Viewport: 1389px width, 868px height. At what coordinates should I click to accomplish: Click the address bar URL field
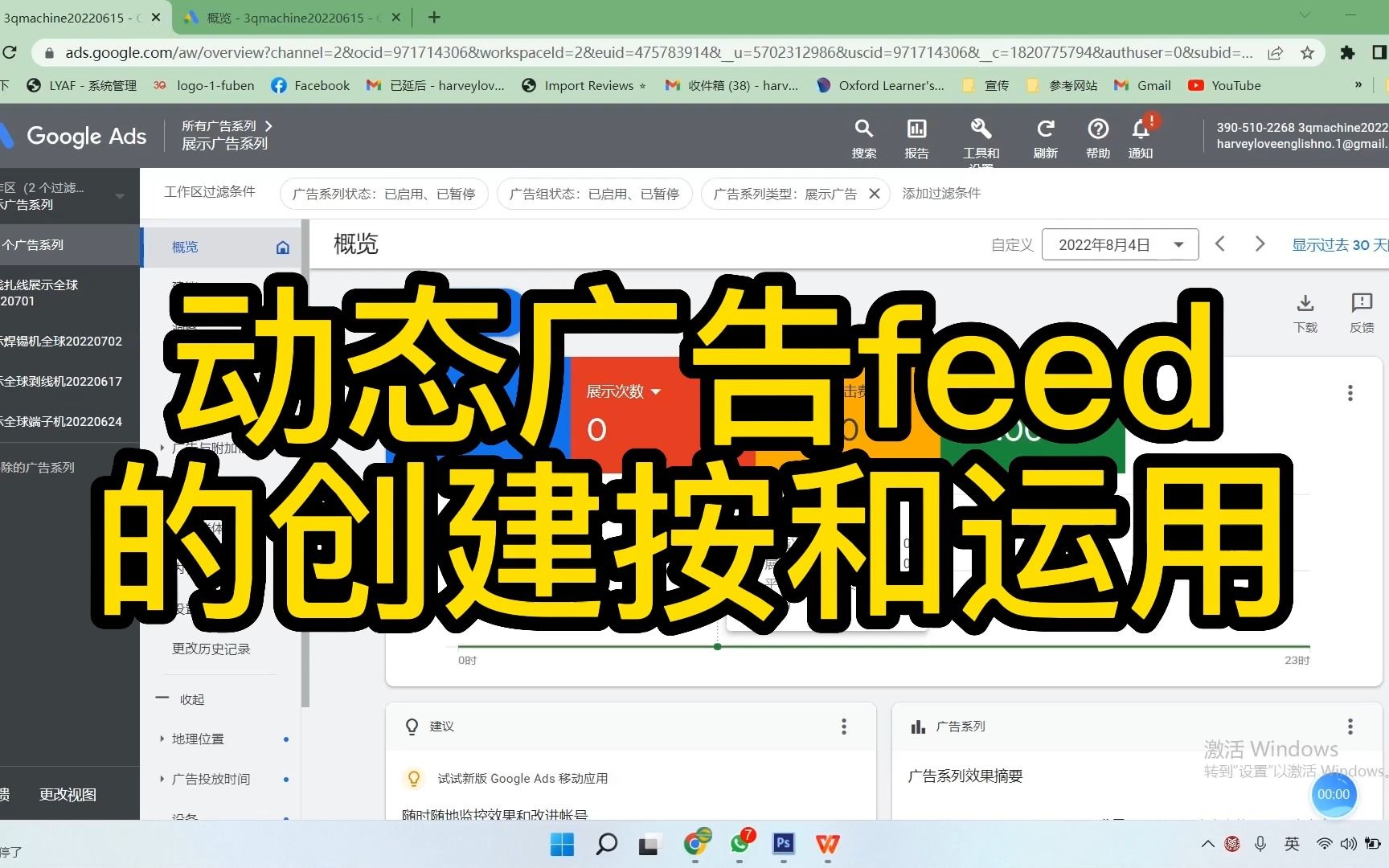(x=658, y=53)
